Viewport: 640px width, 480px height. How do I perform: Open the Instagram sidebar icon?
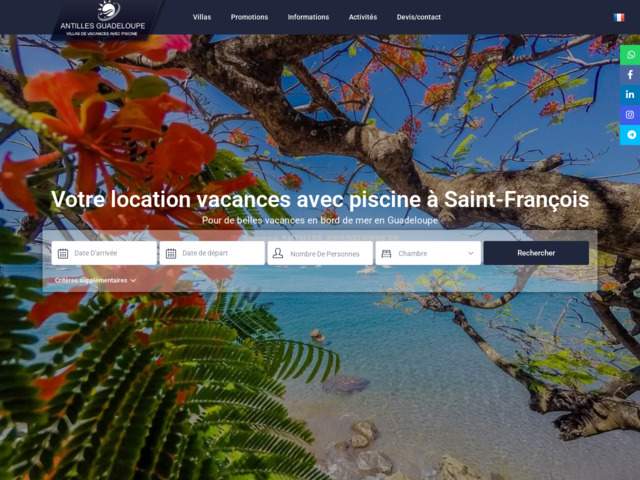630,115
